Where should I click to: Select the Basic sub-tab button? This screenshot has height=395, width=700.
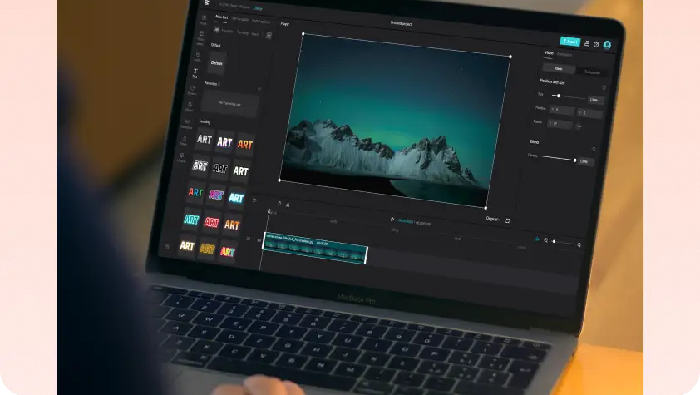pos(558,68)
